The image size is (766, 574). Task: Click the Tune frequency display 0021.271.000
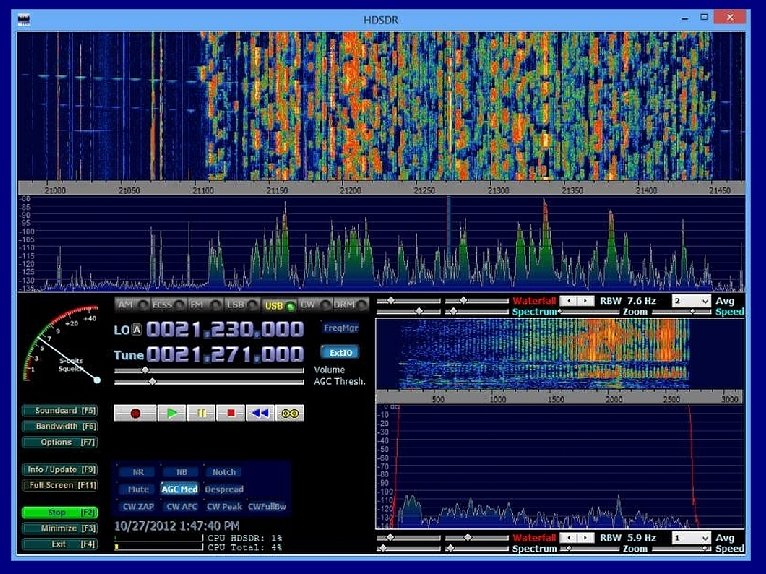coord(225,355)
